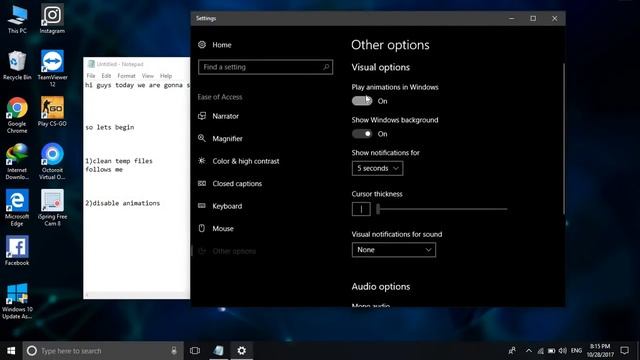The image size is (640, 360).
Task: Click '1)clean temp files' line in Notepad
Action: [119, 161]
